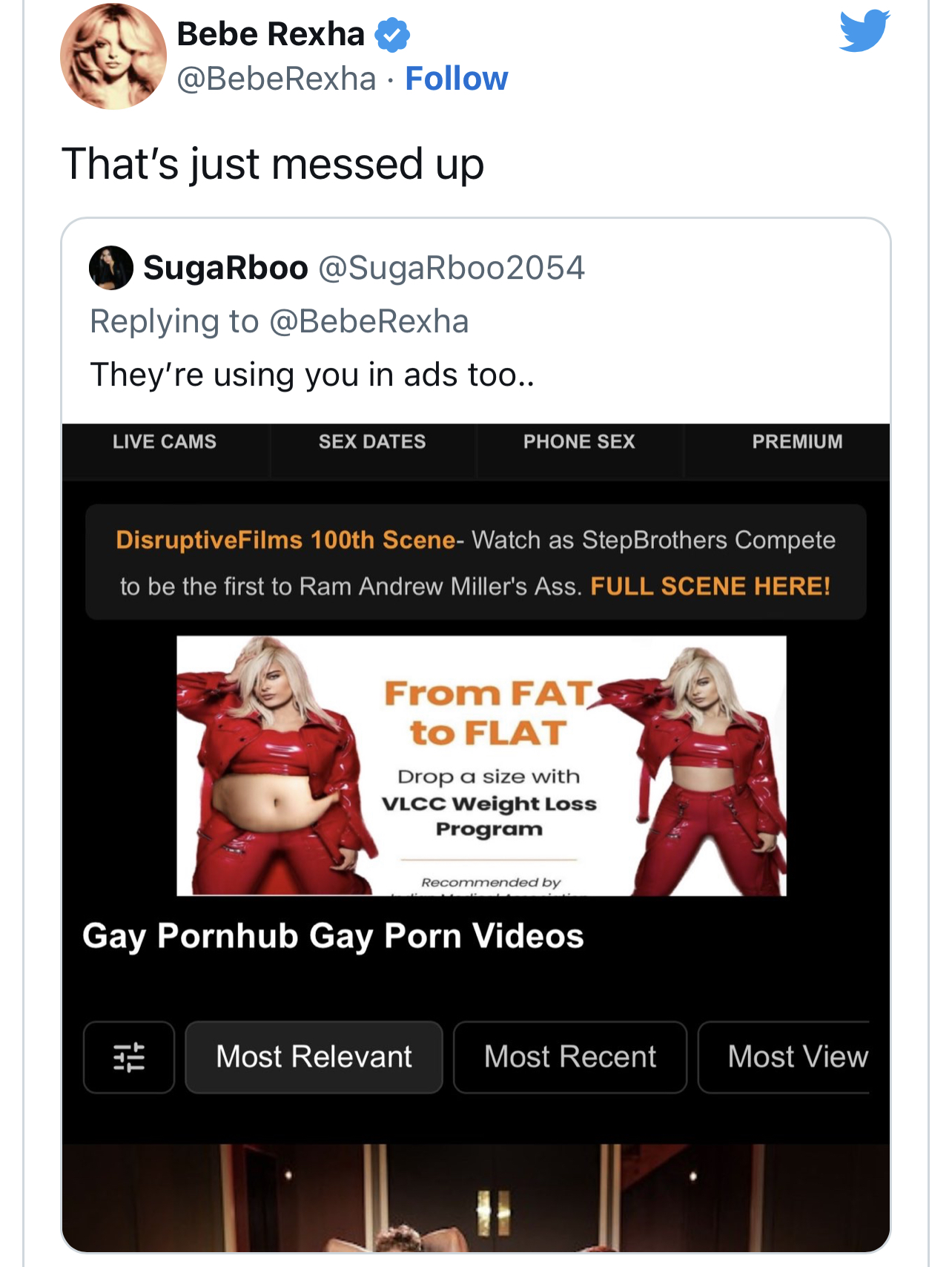This screenshot has height=1267, width=952.
Task: Open the @BebeRexha handle
Action: click(x=276, y=79)
